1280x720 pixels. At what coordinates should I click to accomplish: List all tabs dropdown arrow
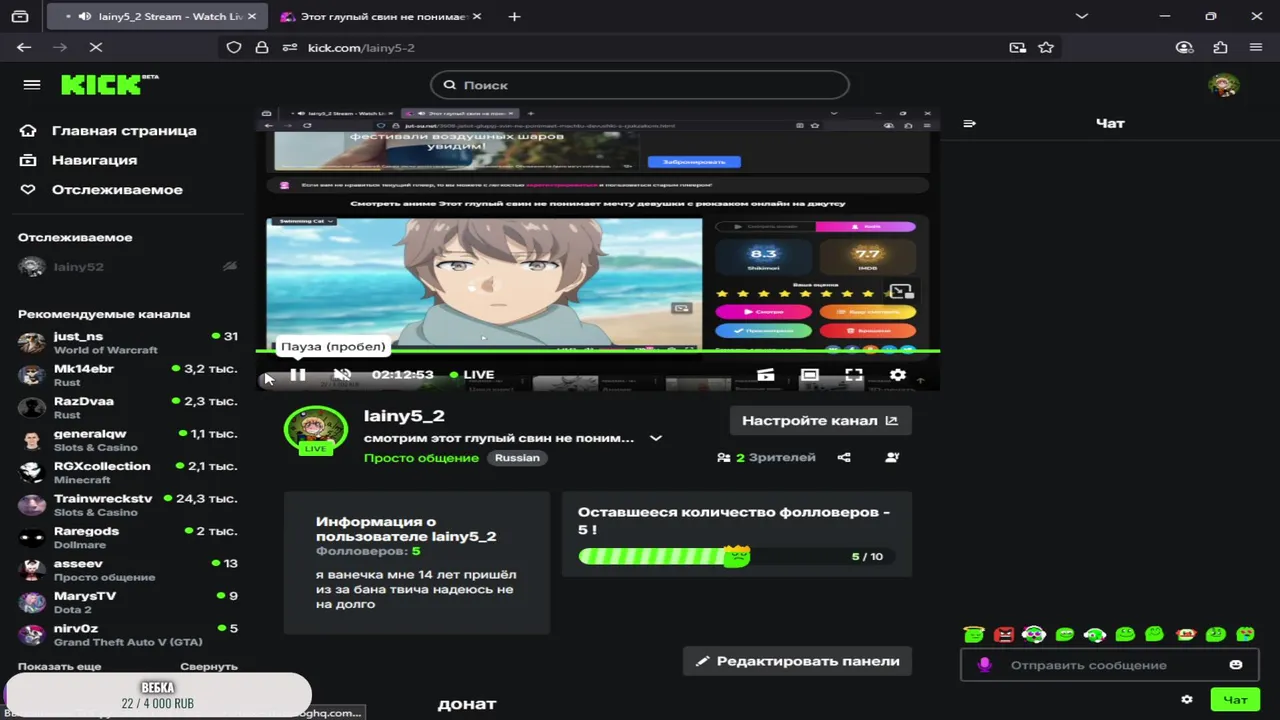coord(1081,17)
